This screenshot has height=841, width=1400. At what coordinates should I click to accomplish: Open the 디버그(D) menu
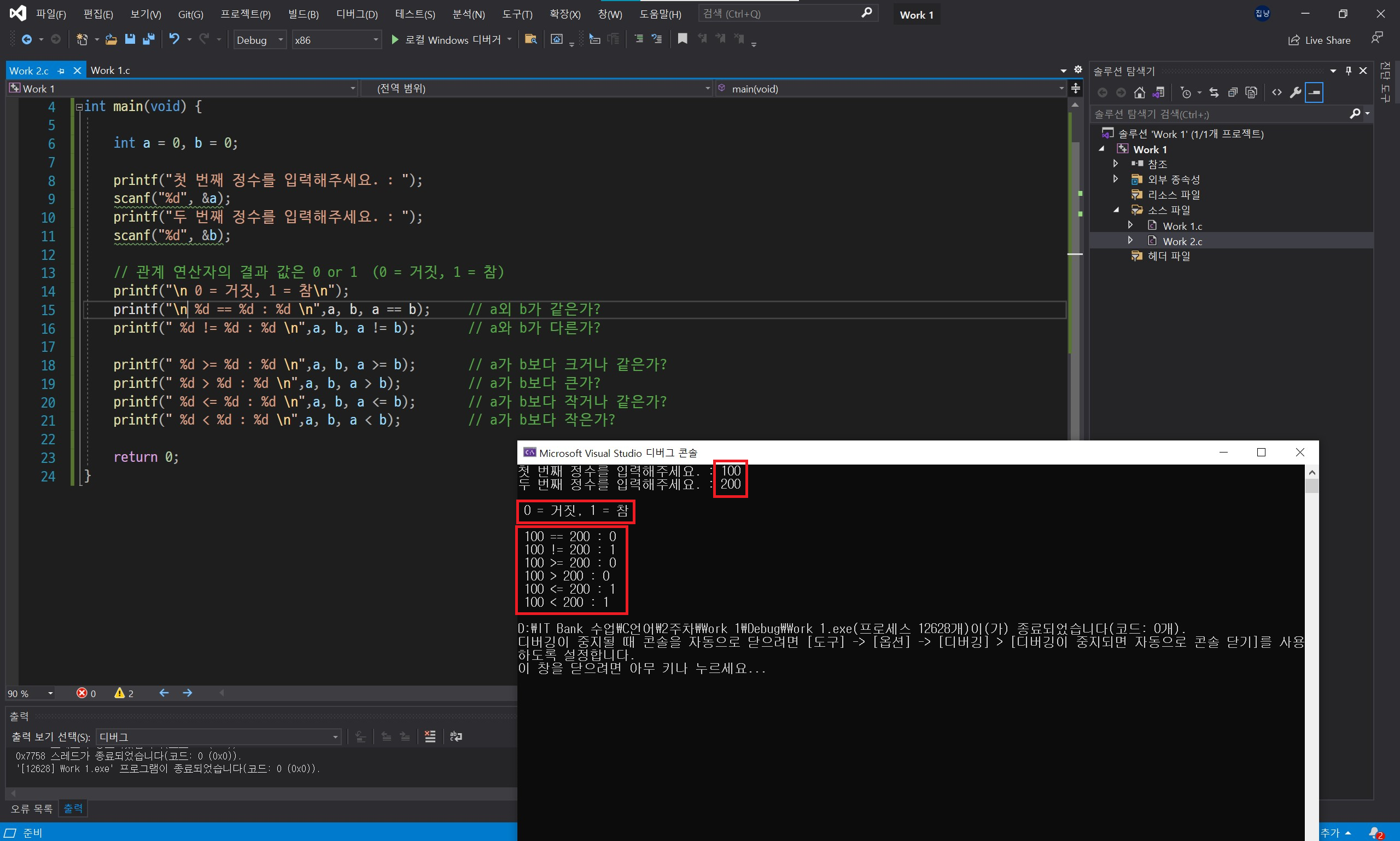tap(356, 14)
